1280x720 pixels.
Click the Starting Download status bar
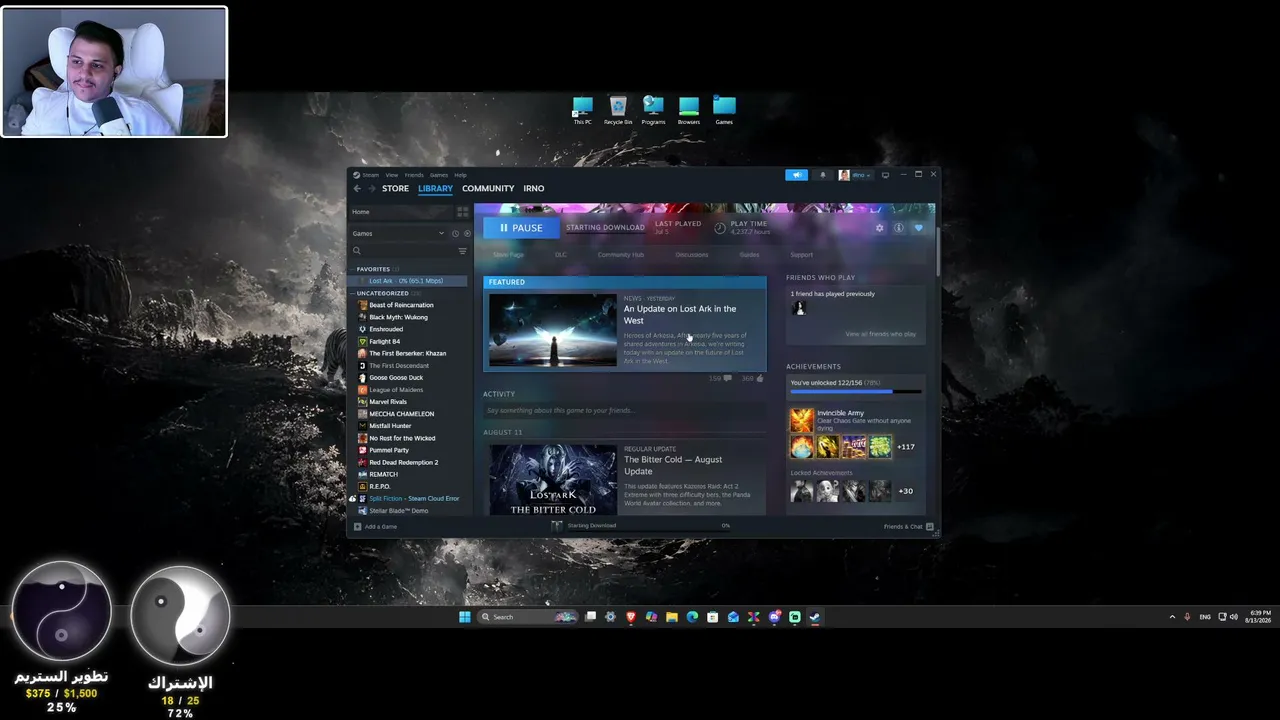click(x=640, y=526)
